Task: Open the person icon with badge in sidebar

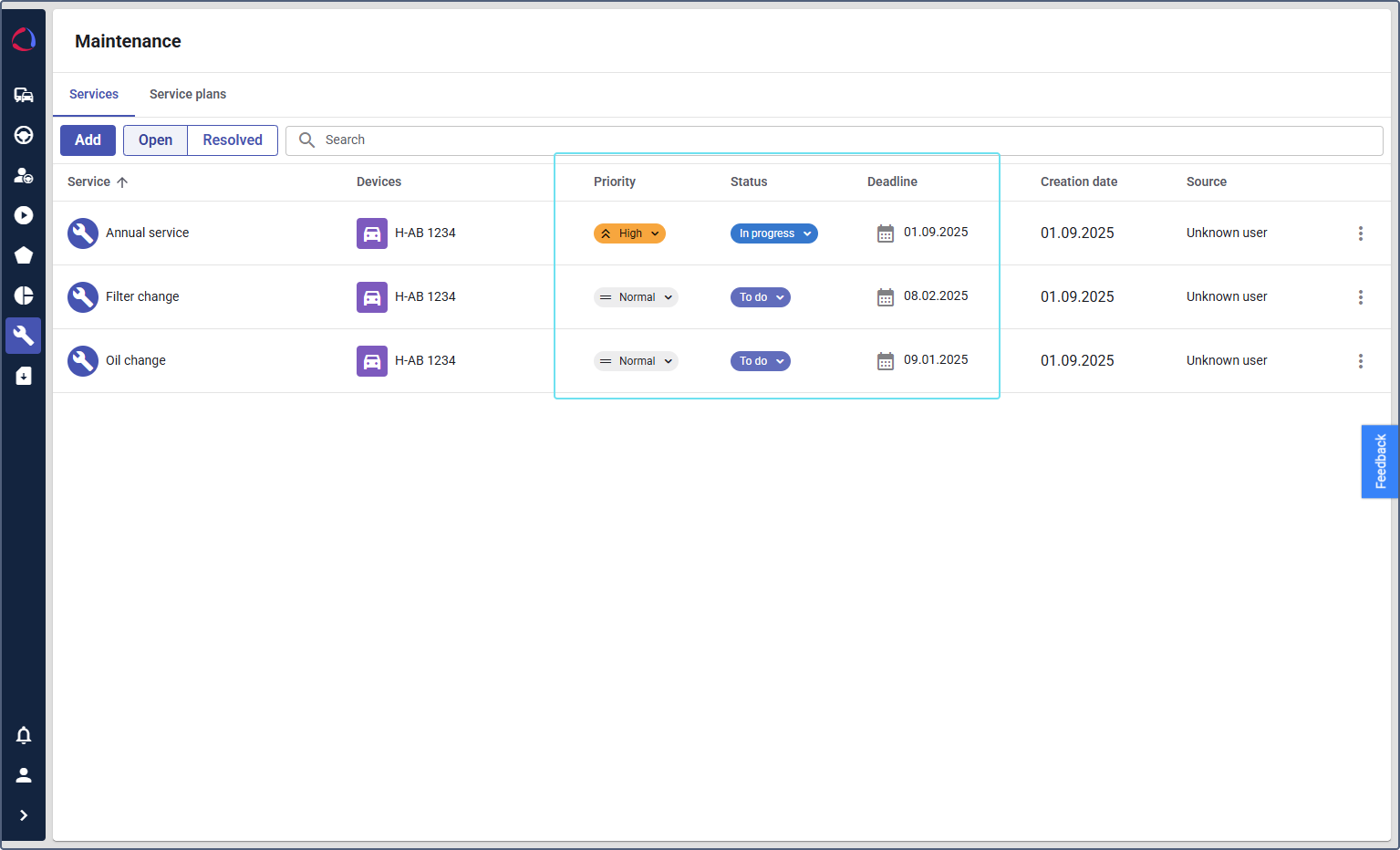Action: pyautogui.click(x=24, y=175)
